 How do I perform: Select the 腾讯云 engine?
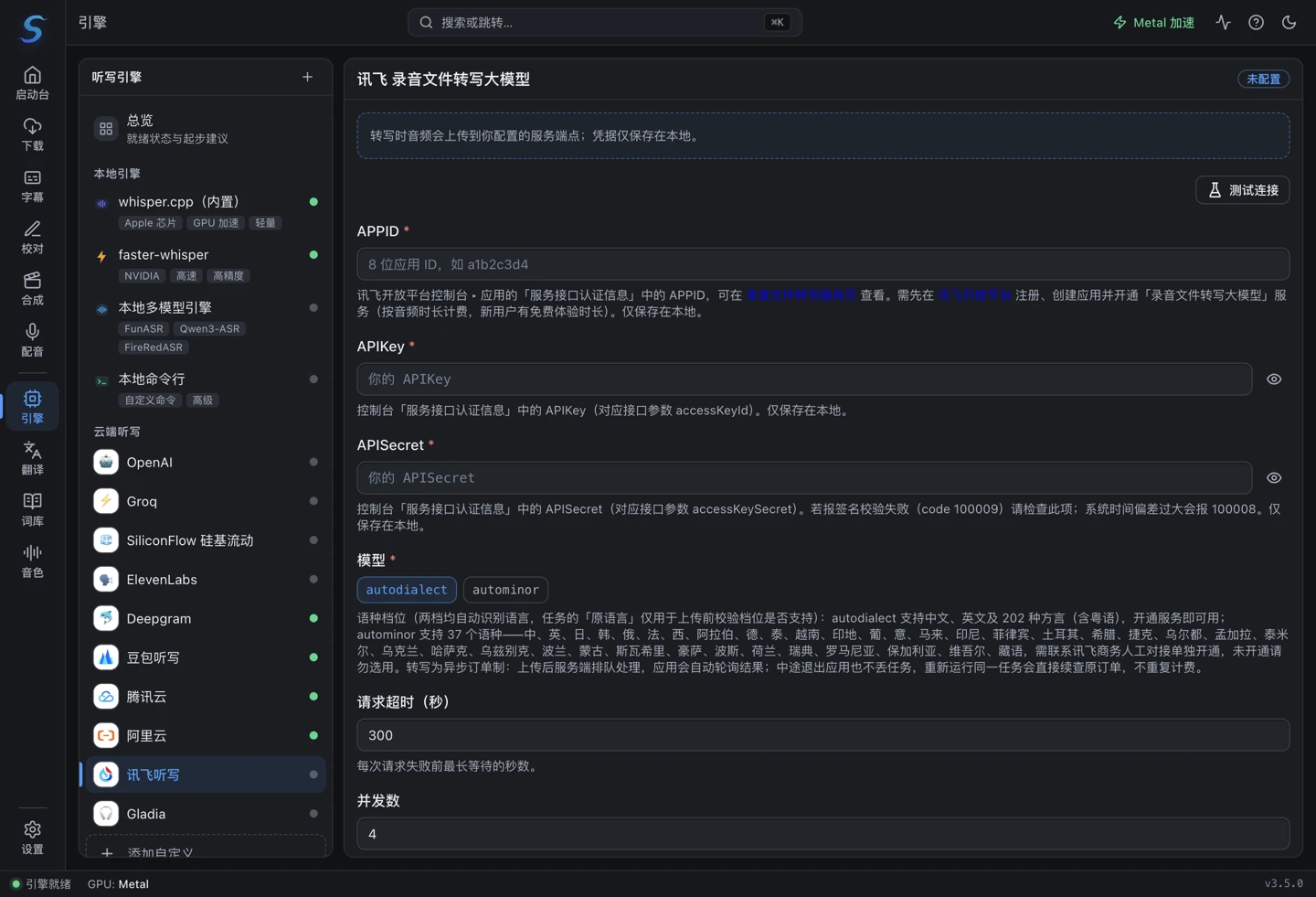tap(206, 697)
